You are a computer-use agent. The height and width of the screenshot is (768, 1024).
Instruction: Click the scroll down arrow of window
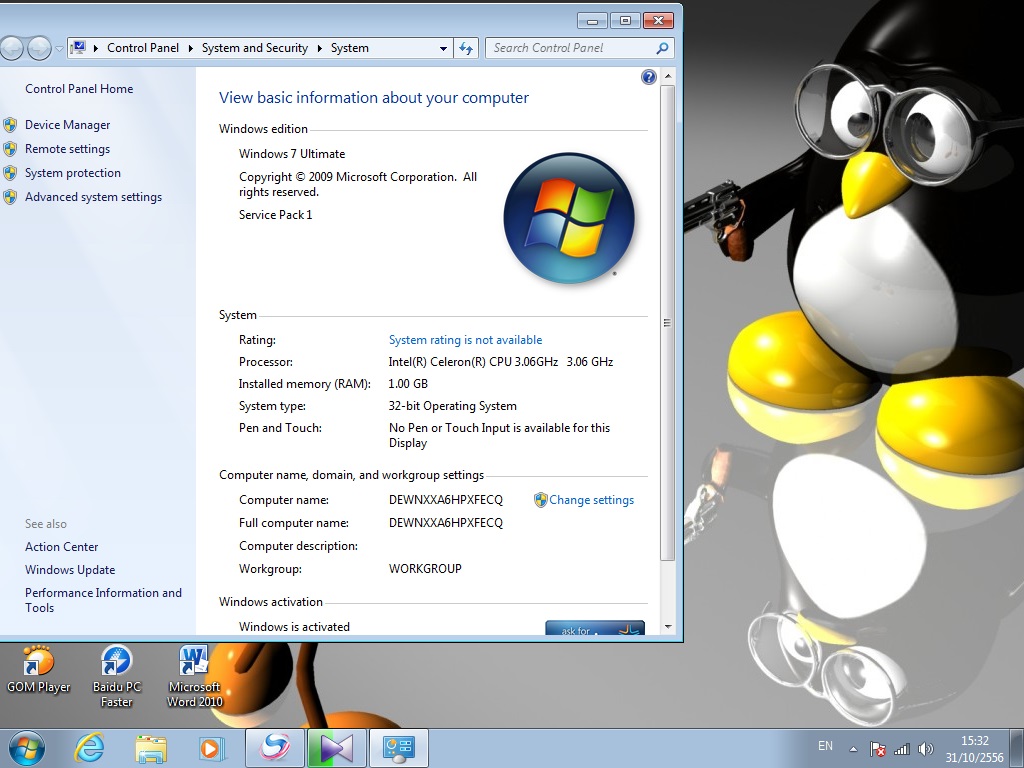(x=667, y=627)
